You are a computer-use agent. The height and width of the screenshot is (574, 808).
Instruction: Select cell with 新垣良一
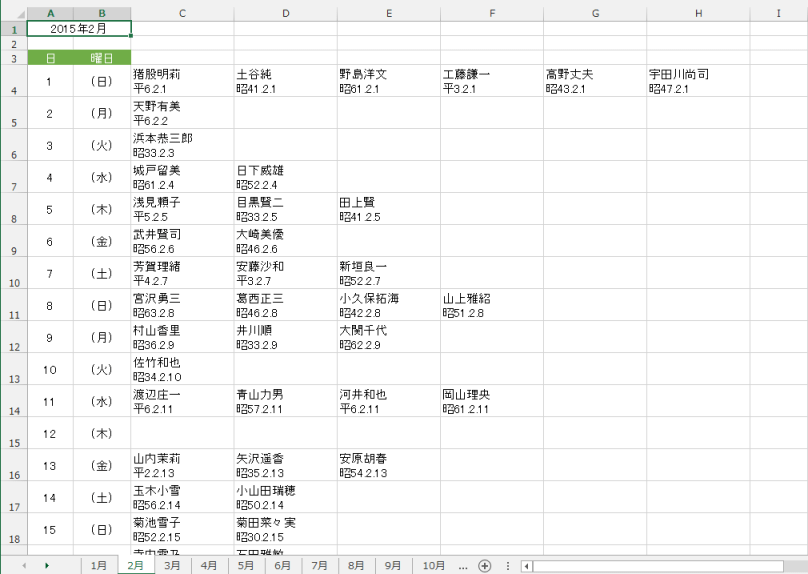pyautogui.click(x=389, y=273)
